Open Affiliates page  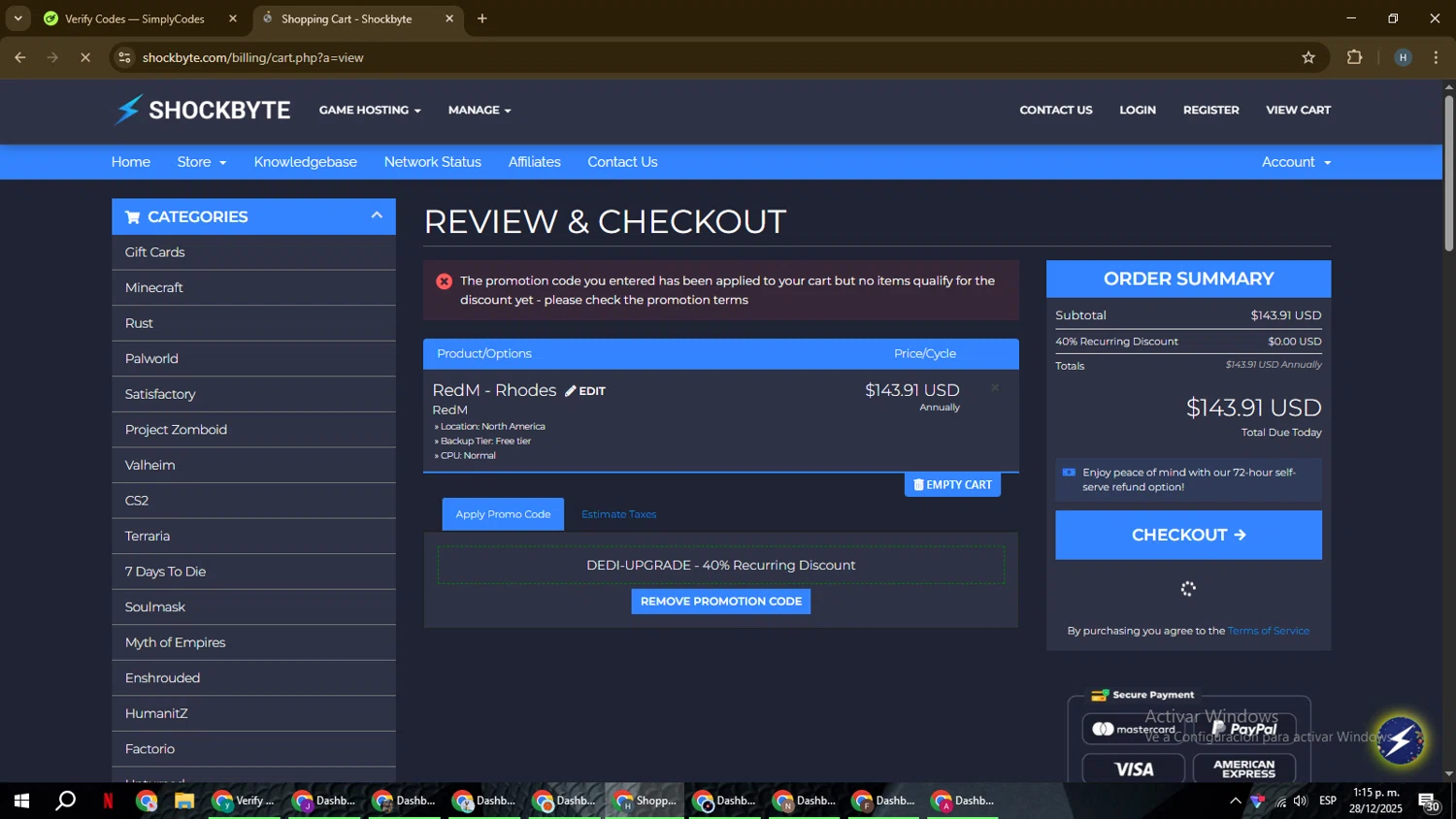tap(535, 162)
